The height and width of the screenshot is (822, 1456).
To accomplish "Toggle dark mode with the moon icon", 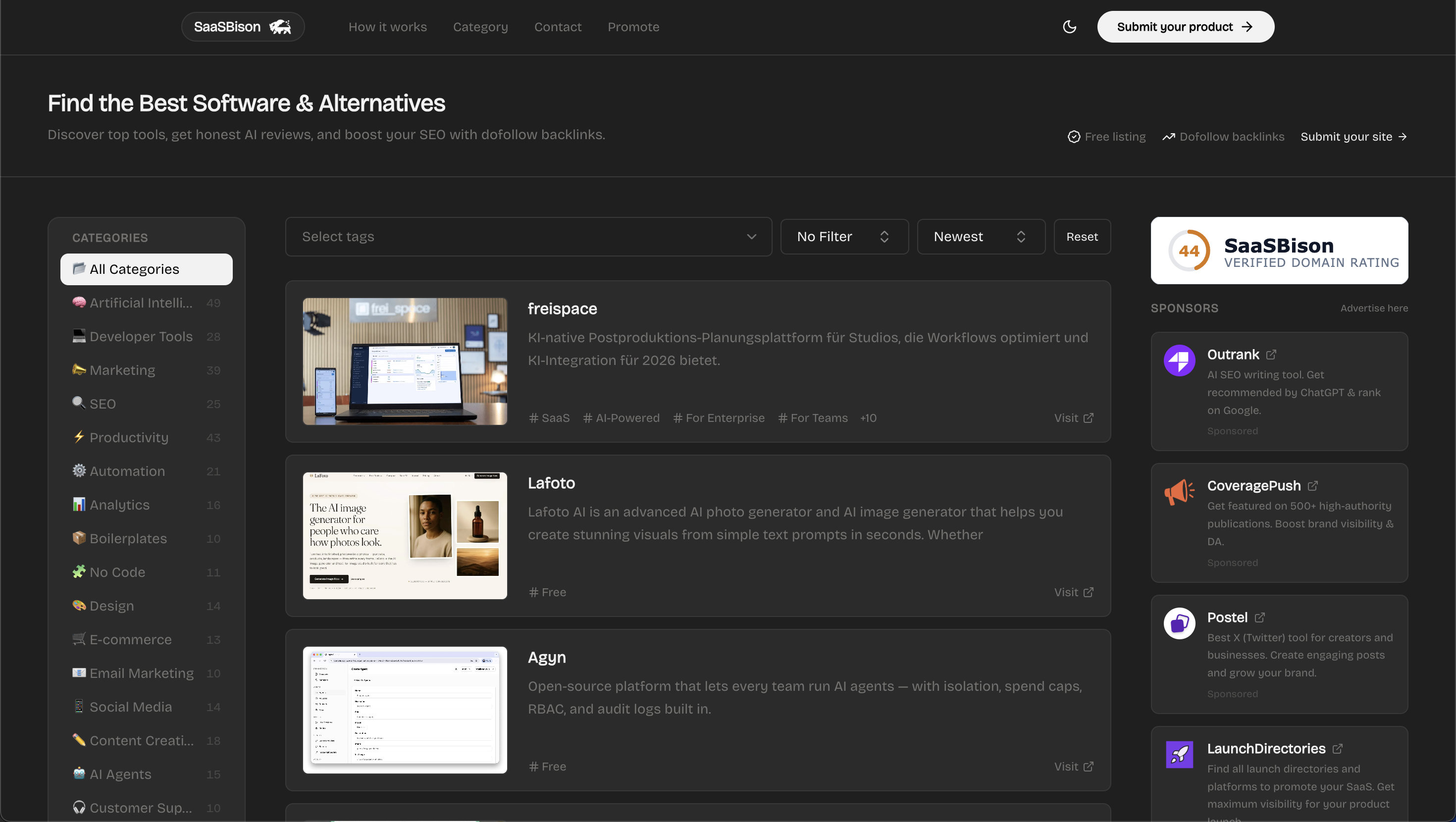I will tap(1069, 27).
